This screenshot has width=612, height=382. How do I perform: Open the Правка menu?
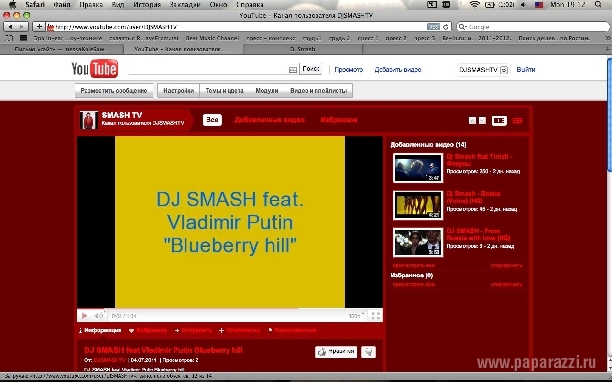[x=91, y=5]
